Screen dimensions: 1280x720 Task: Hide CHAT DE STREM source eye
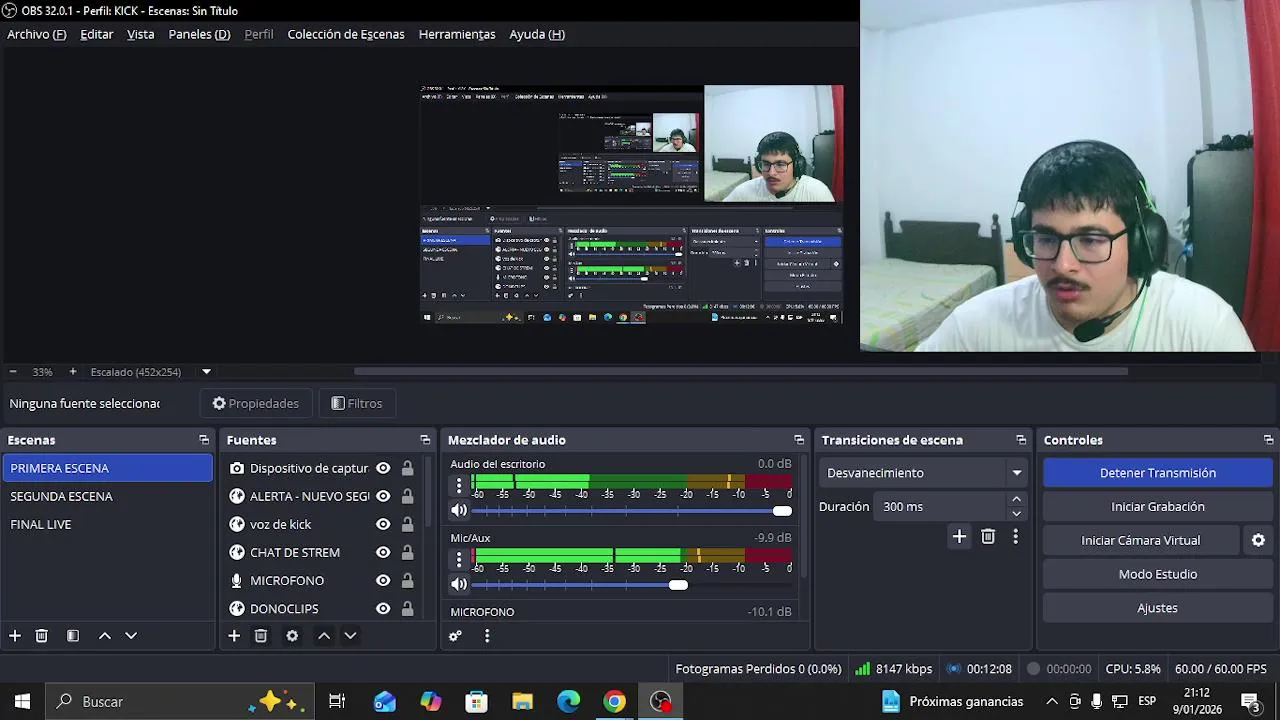tap(383, 552)
